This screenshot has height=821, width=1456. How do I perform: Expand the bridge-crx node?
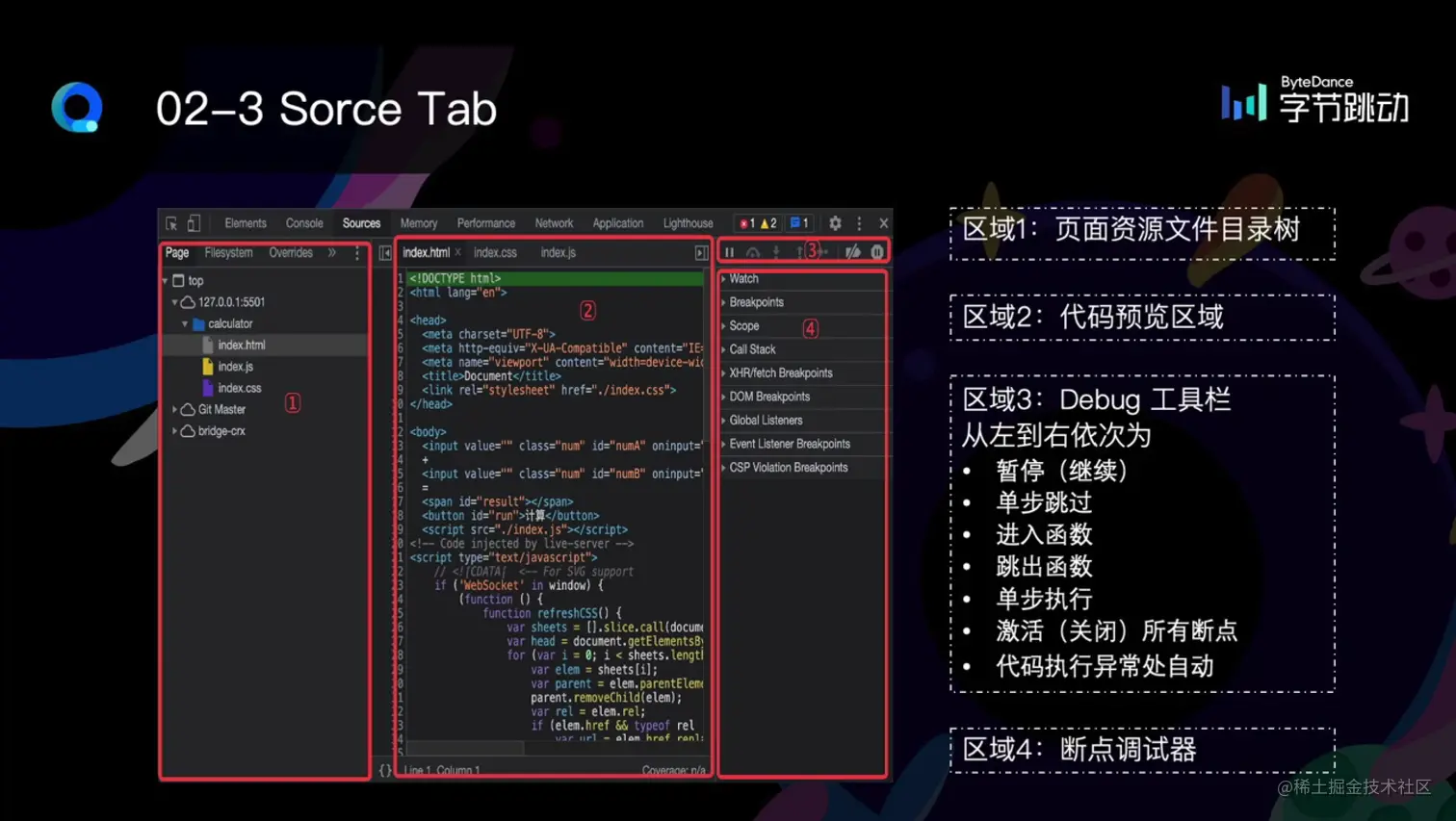pos(175,431)
